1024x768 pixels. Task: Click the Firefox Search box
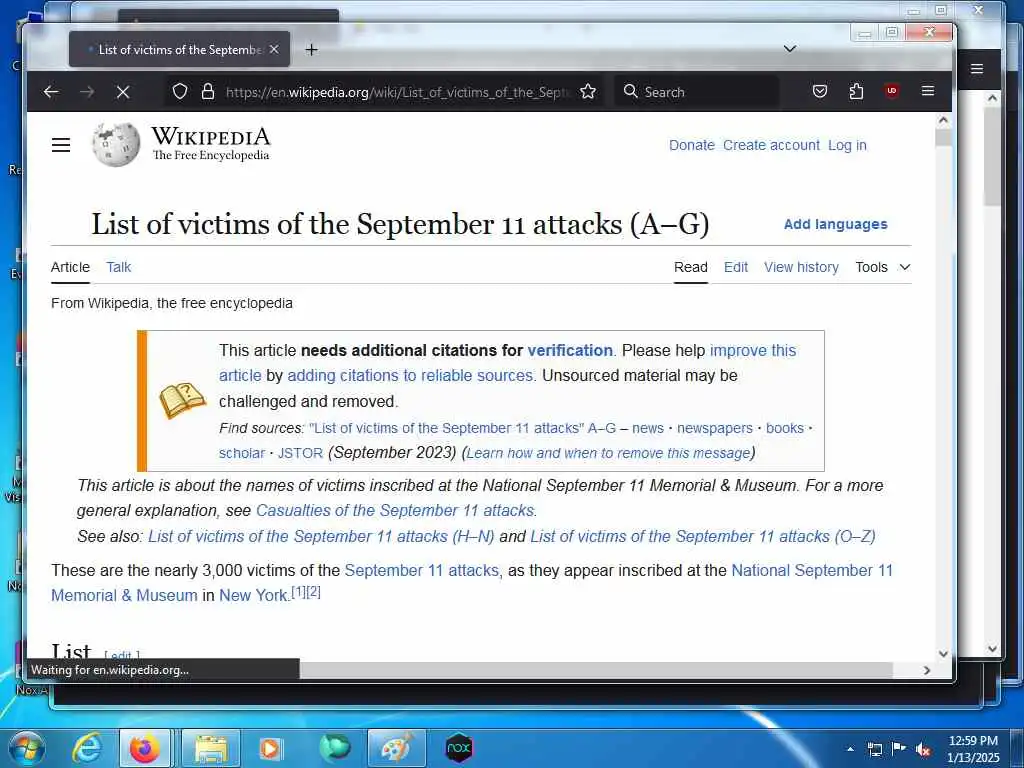(x=697, y=91)
